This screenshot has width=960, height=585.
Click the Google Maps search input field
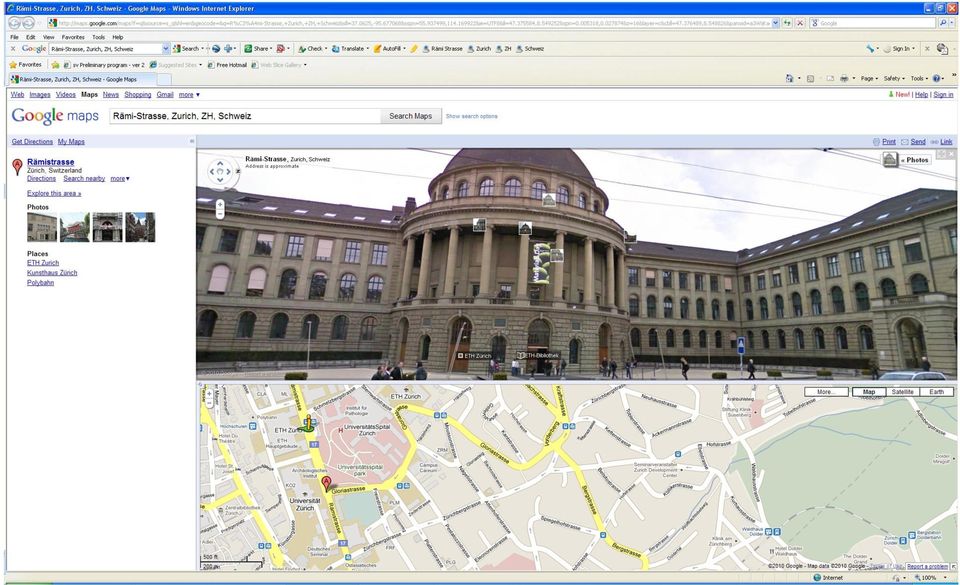[245, 116]
